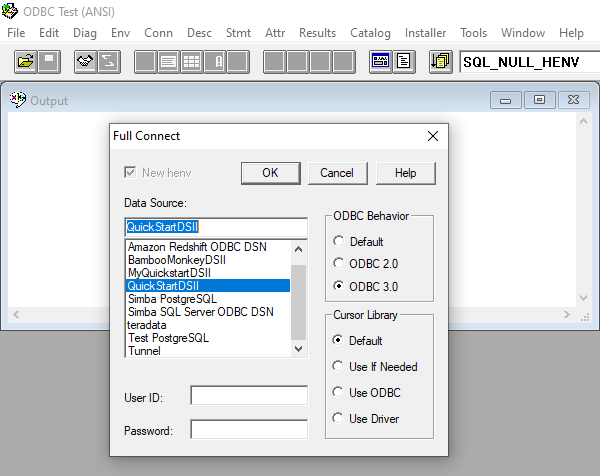Click the document list icon in toolbar
This screenshot has width=600, height=476.
tap(404, 62)
